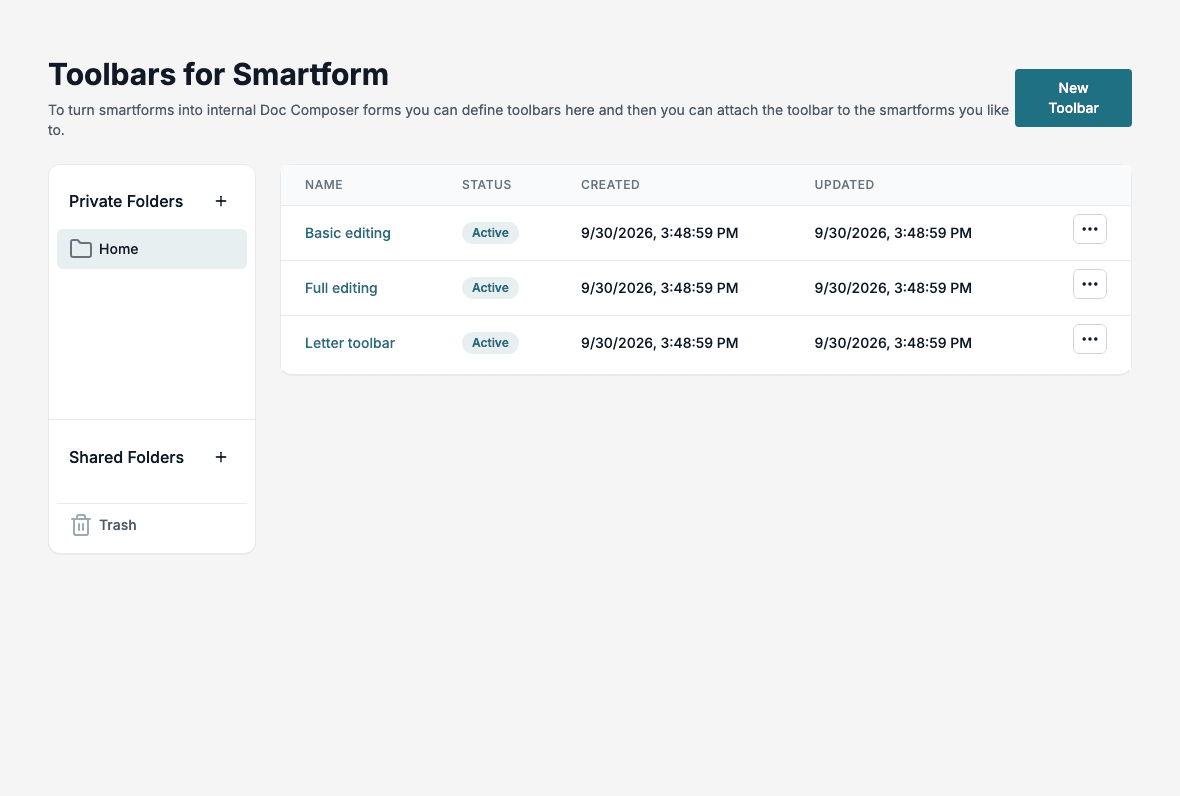Click the CREATED column header

point(610,185)
